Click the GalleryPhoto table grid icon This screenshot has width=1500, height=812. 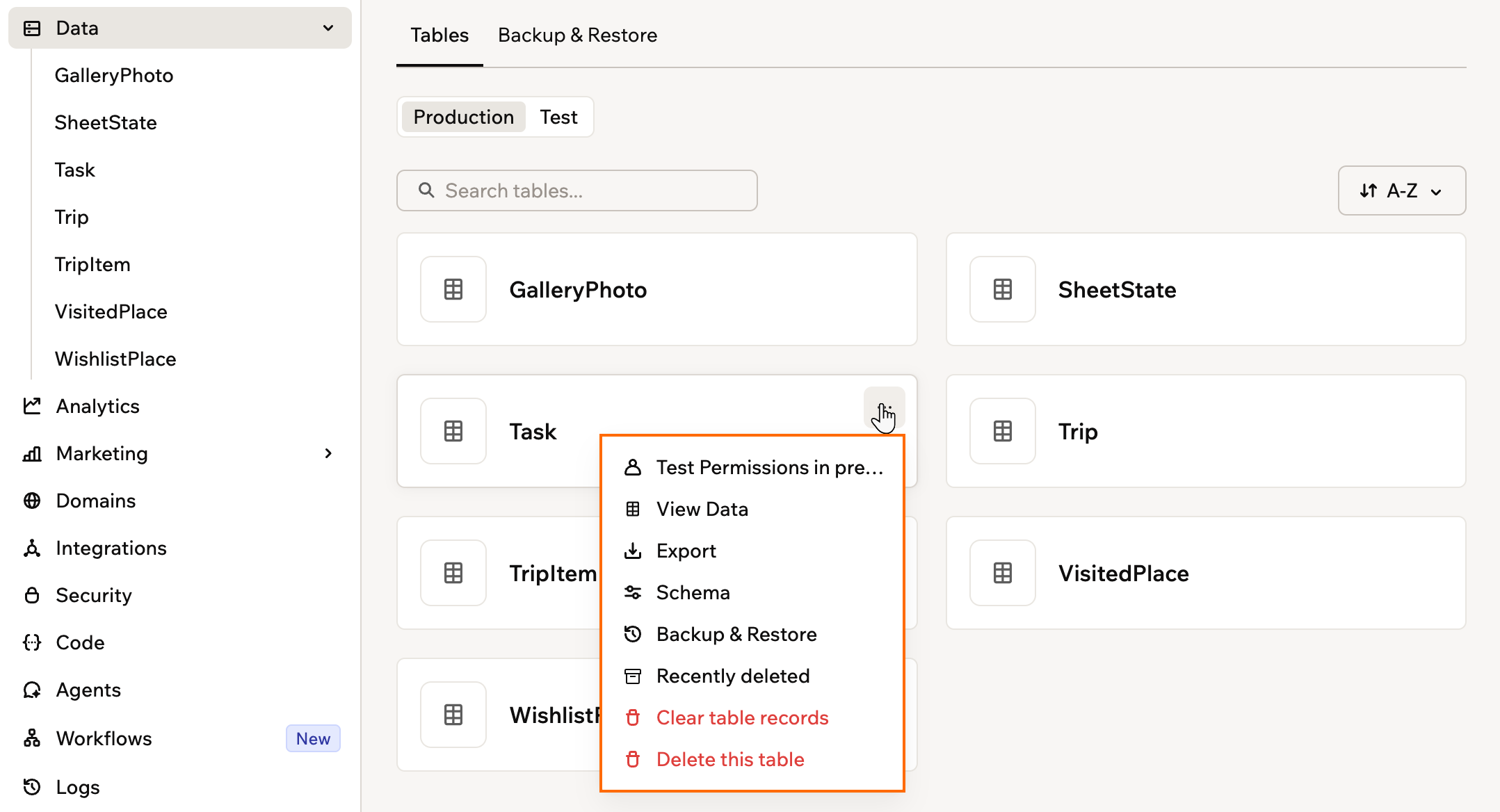pos(453,289)
